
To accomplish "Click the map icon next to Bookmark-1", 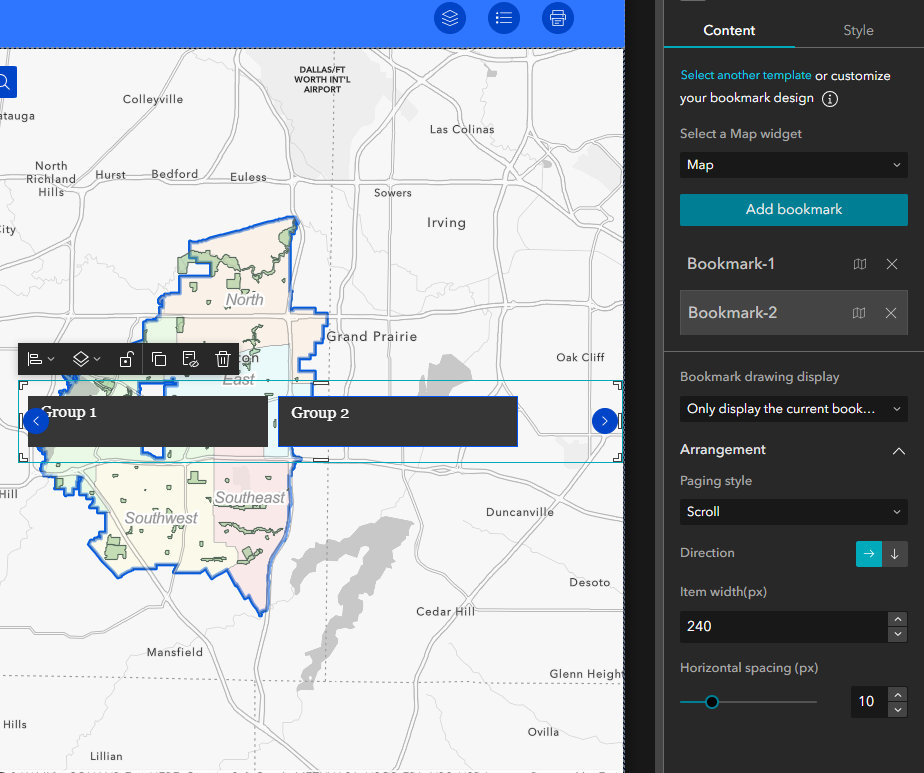I will click(x=859, y=264).
